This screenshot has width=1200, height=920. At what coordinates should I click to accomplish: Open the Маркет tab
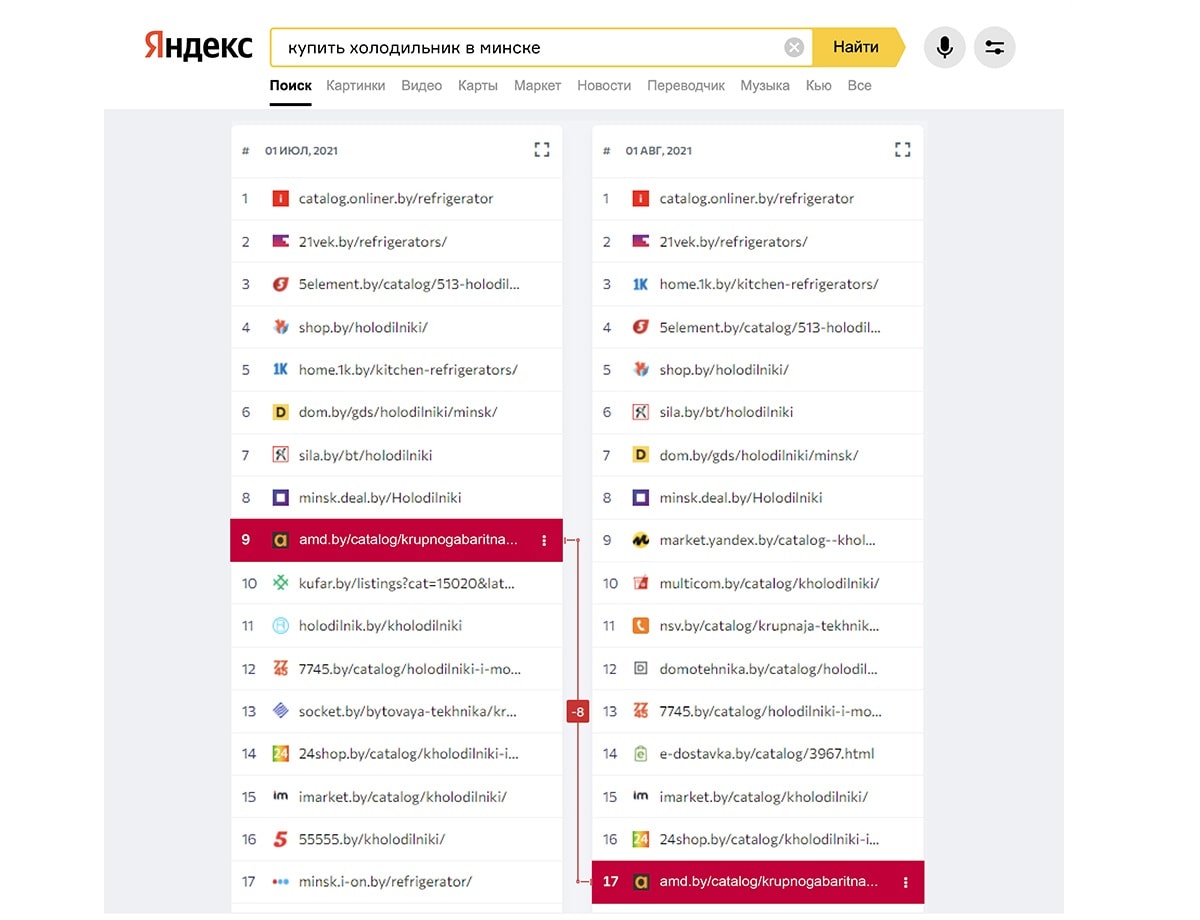(537, 86)
